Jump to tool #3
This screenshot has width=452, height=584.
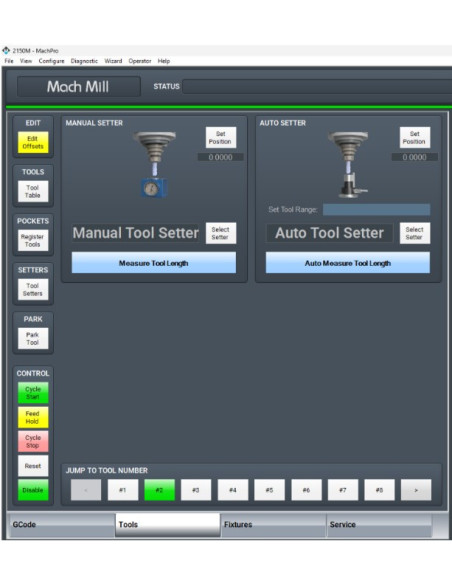[x=196, y=490]
